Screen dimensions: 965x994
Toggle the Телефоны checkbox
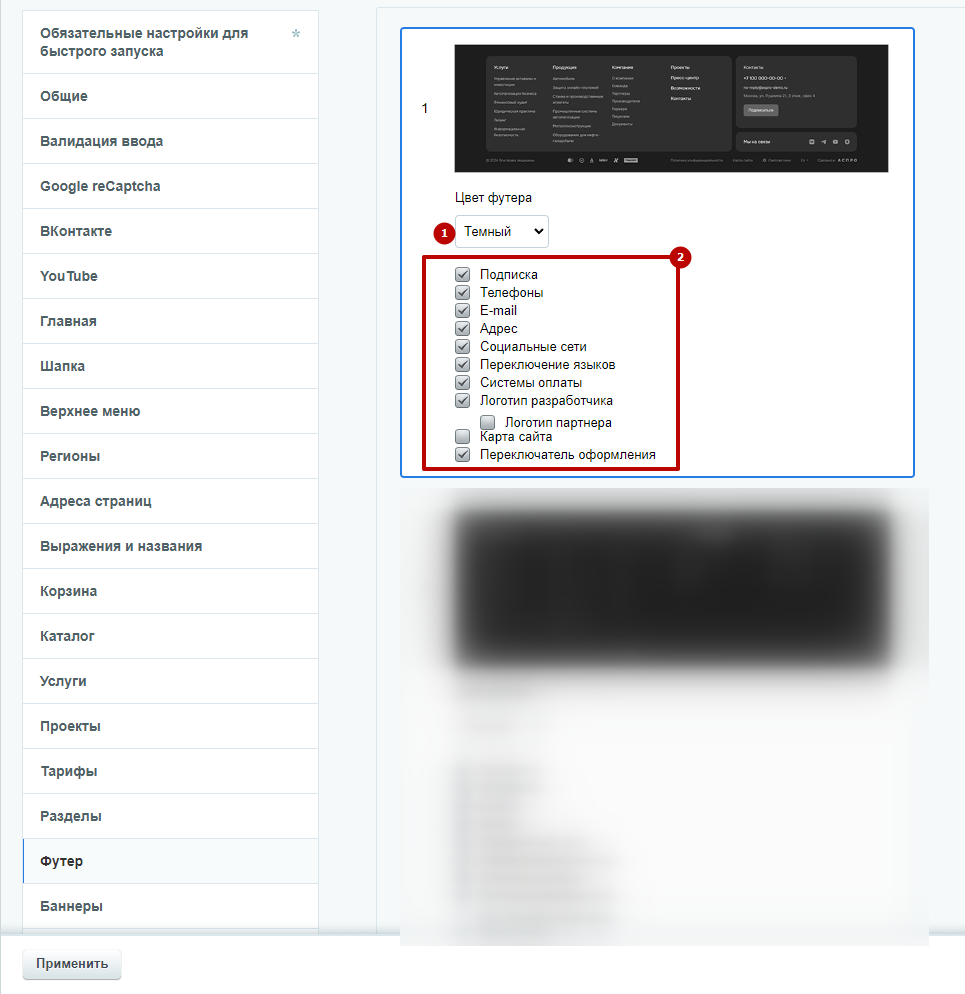463,292
